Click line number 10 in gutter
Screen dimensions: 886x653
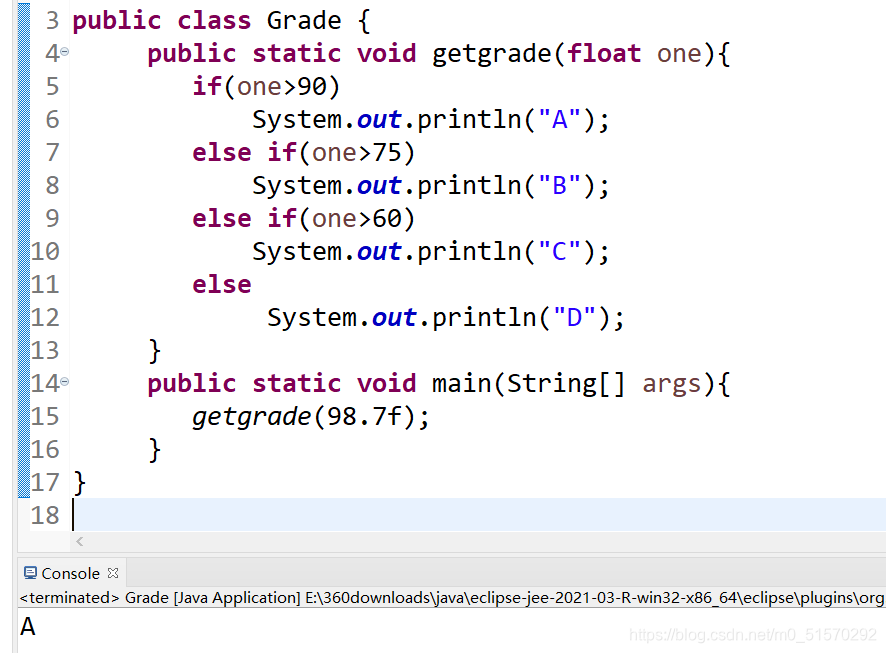(45, 251)
